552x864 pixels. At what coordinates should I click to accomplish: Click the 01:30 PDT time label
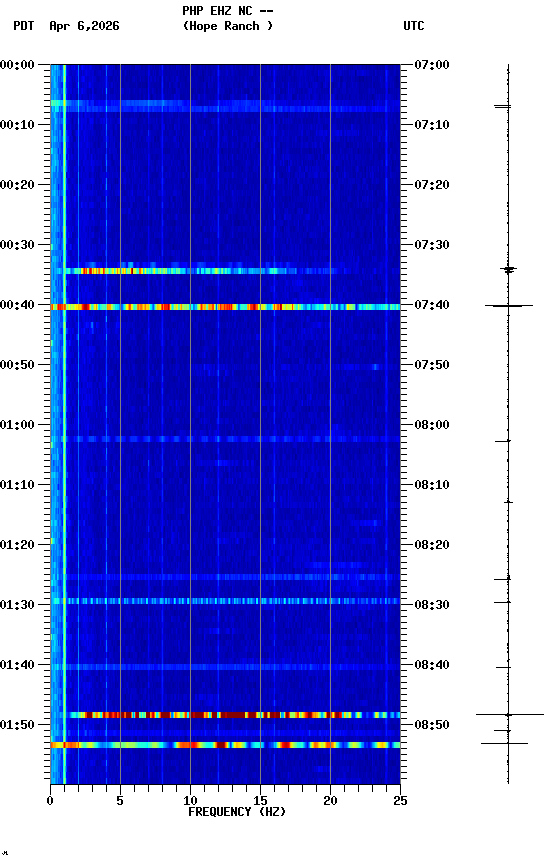[x=17, y=606]
